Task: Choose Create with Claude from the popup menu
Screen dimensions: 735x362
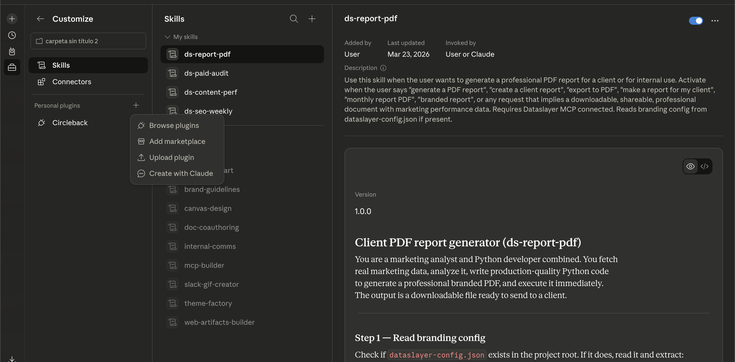Action: point(177,173)
